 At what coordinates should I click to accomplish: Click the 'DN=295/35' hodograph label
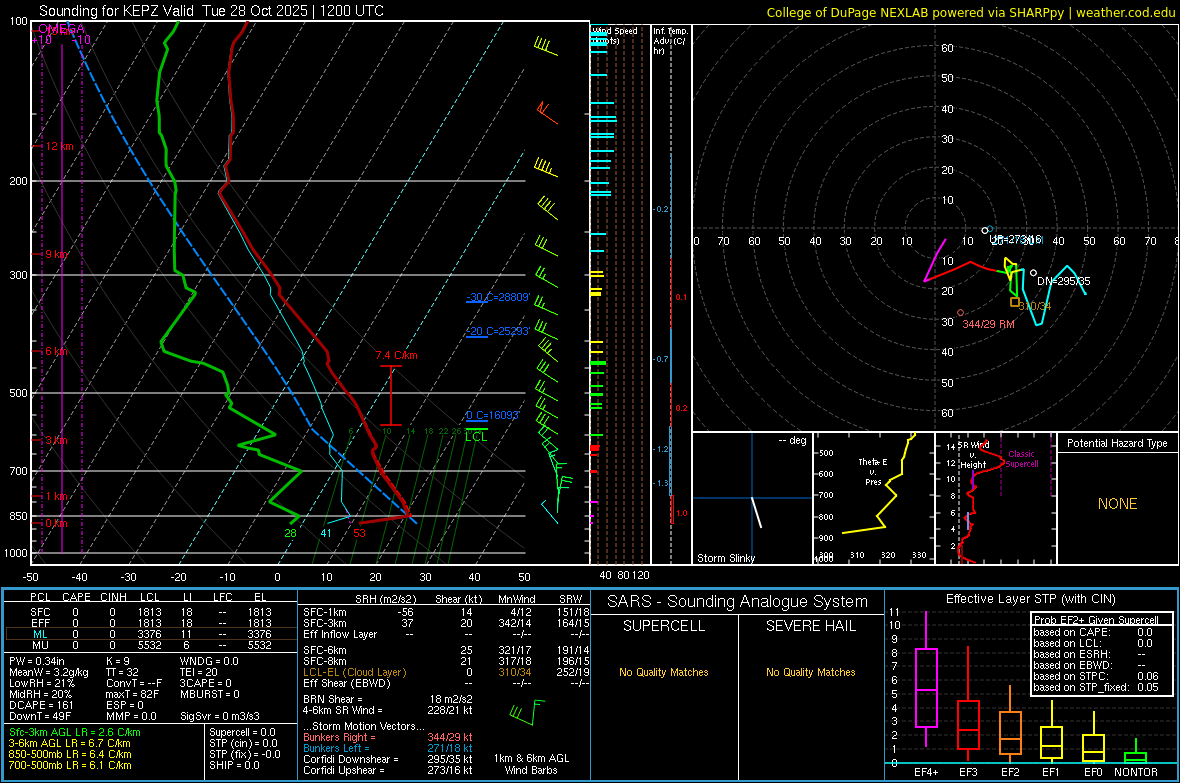tap(1063, 281)
